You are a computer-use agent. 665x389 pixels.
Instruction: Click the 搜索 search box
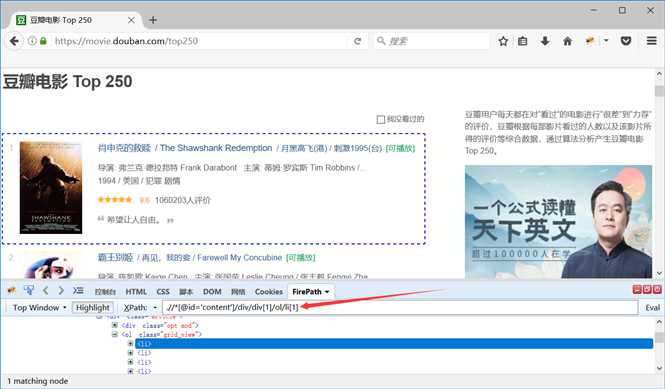click(431, 41)
